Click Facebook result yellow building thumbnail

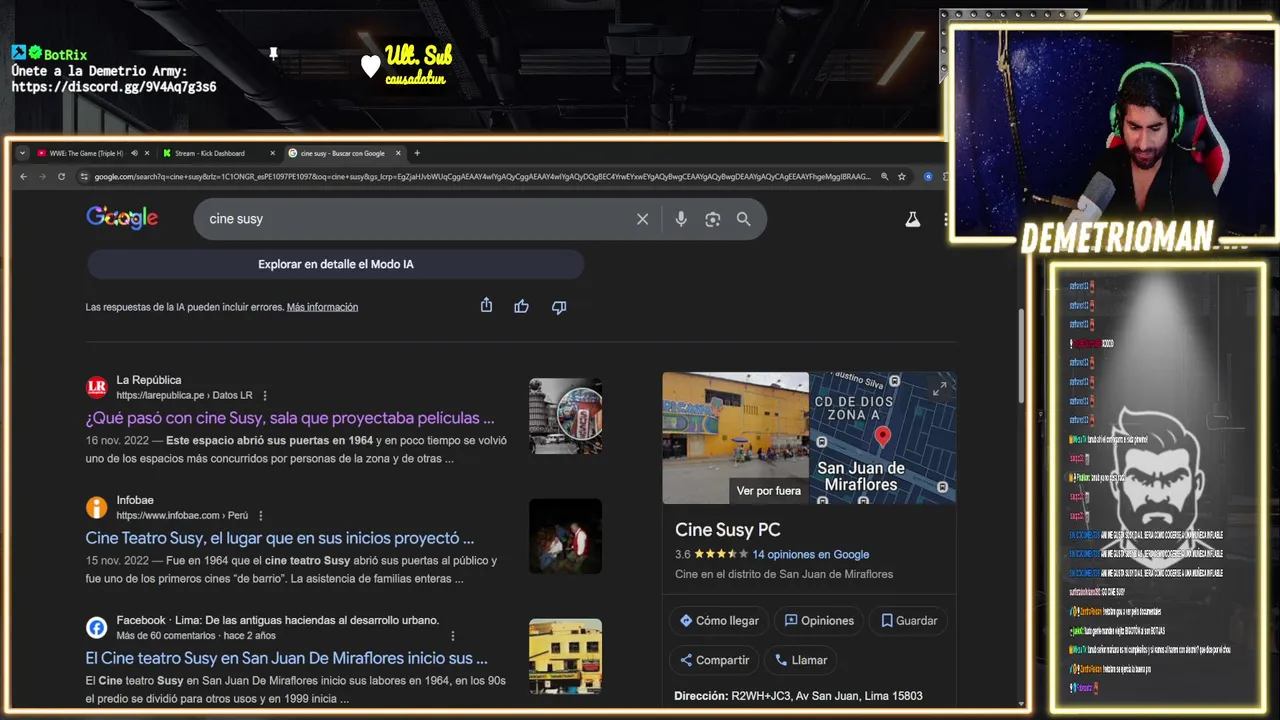point(565,656)
